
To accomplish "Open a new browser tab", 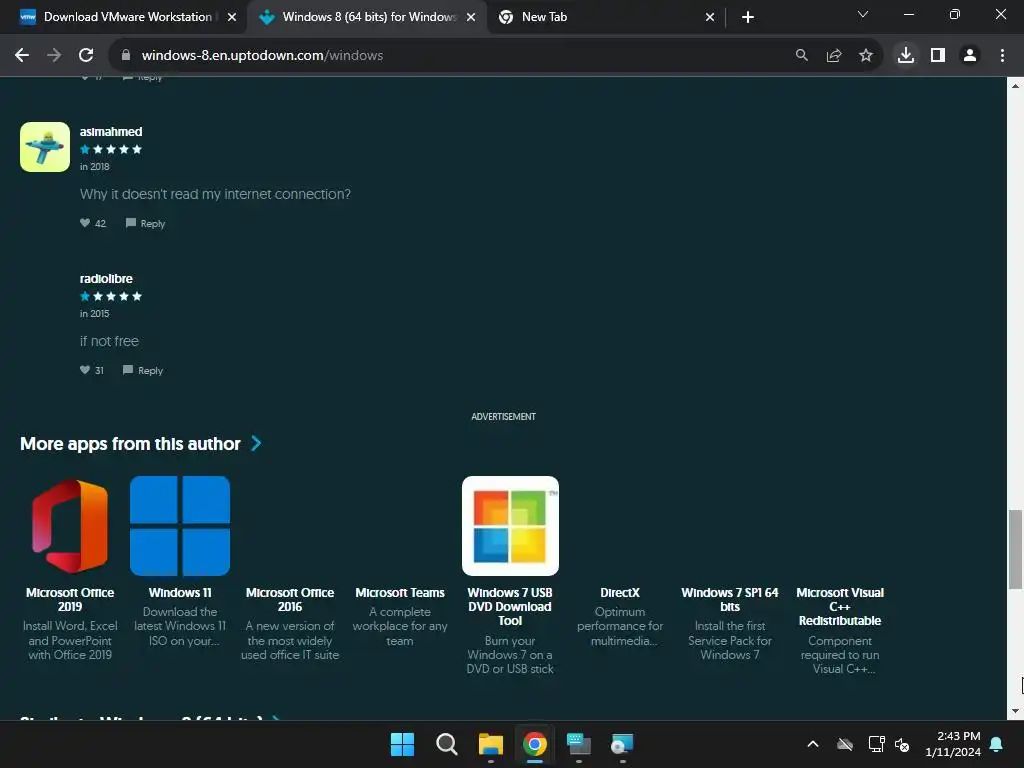I will (x=748, y=17).
